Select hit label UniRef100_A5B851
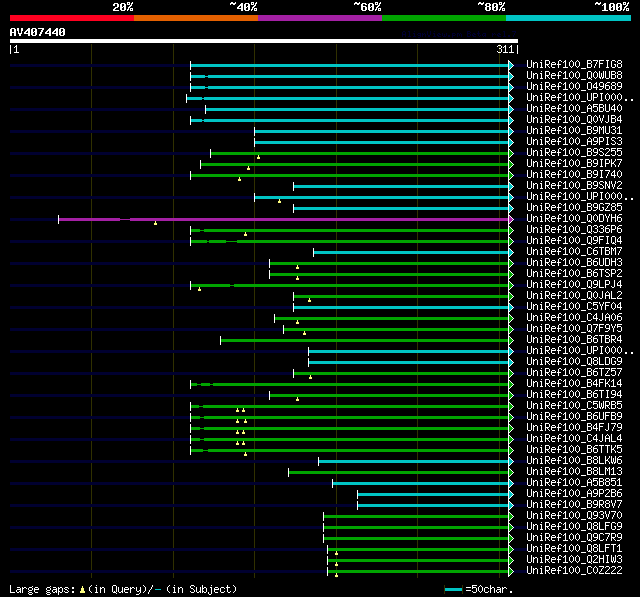The height and width of the screenshot is (597, 640). click(574, 483)
